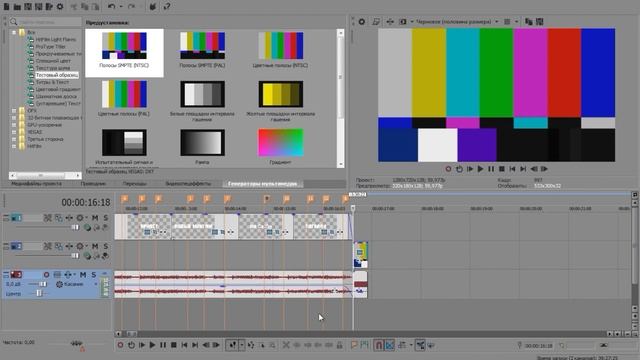Open the undo history dropdown arrow
640x360 pixels.
(121, 7)
